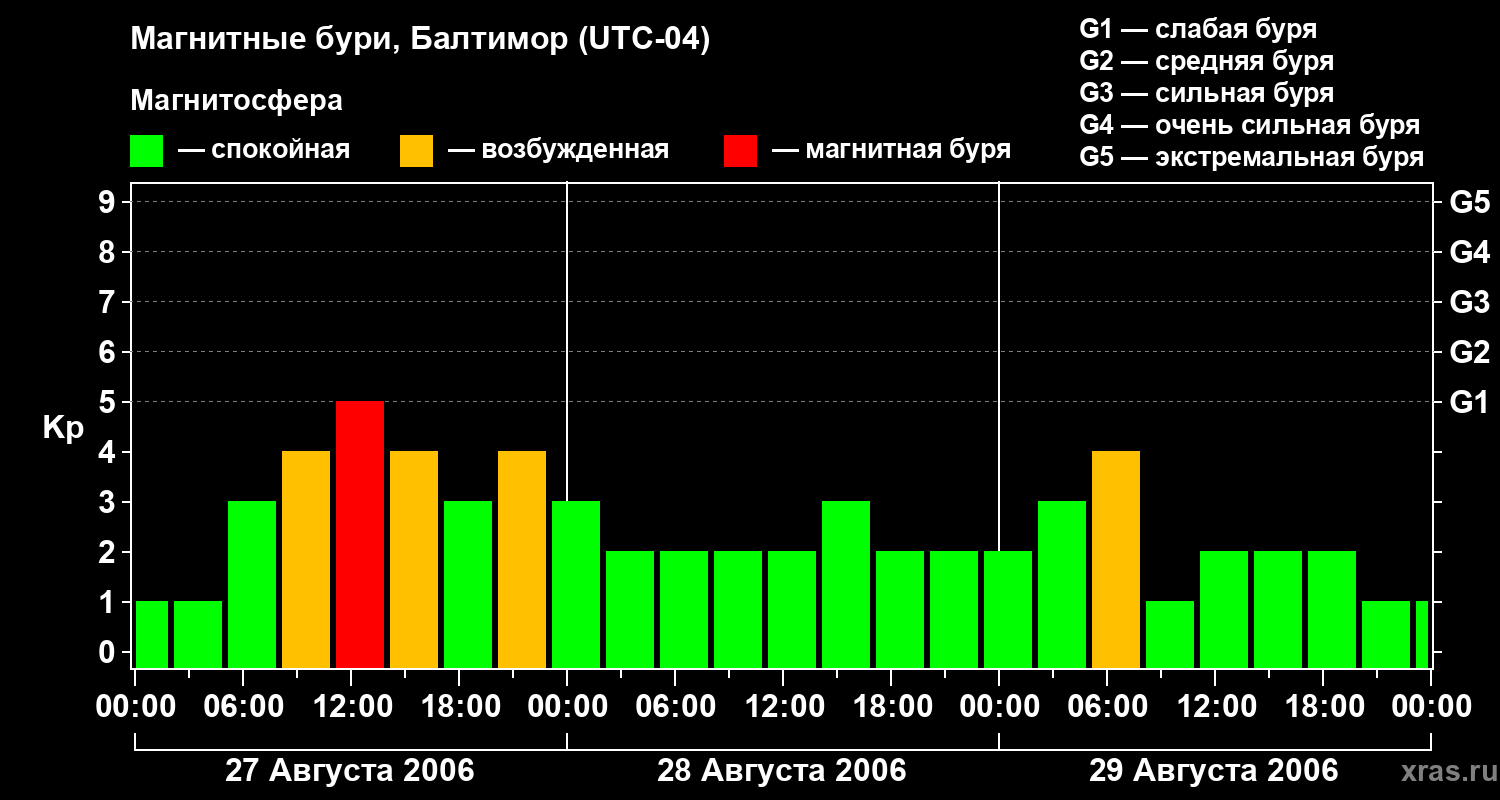The height and width of the screenshot is (800, 1500).
Task: Click 'G3 — сильная буря' description
Action: point(1207,93)
